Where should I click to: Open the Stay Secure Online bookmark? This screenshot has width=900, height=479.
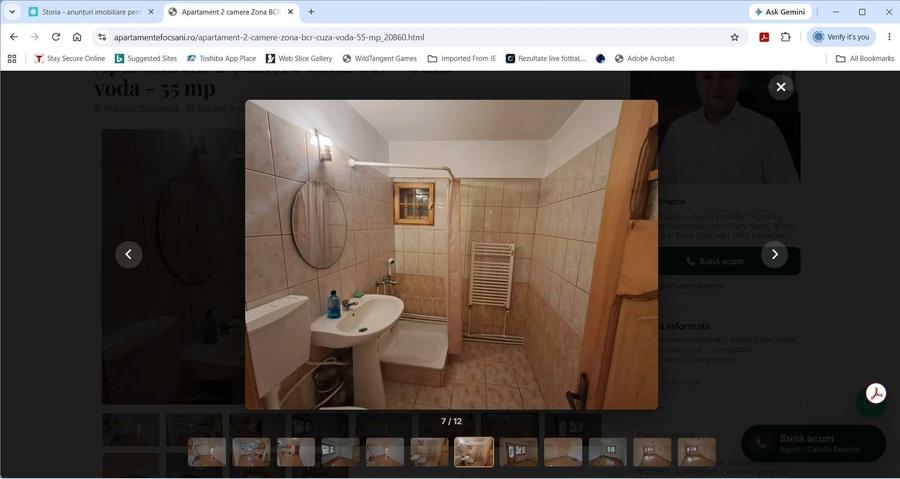pyautogui.click(x=69, y=59)
